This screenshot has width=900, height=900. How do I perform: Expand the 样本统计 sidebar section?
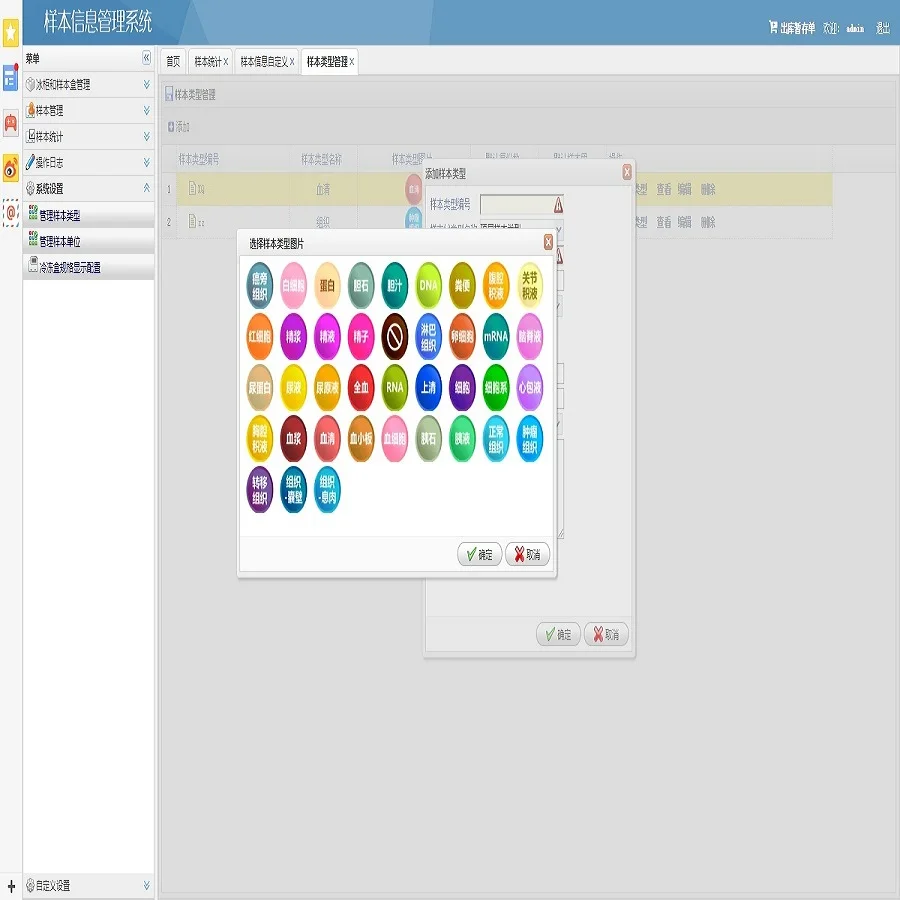[88, 137]
